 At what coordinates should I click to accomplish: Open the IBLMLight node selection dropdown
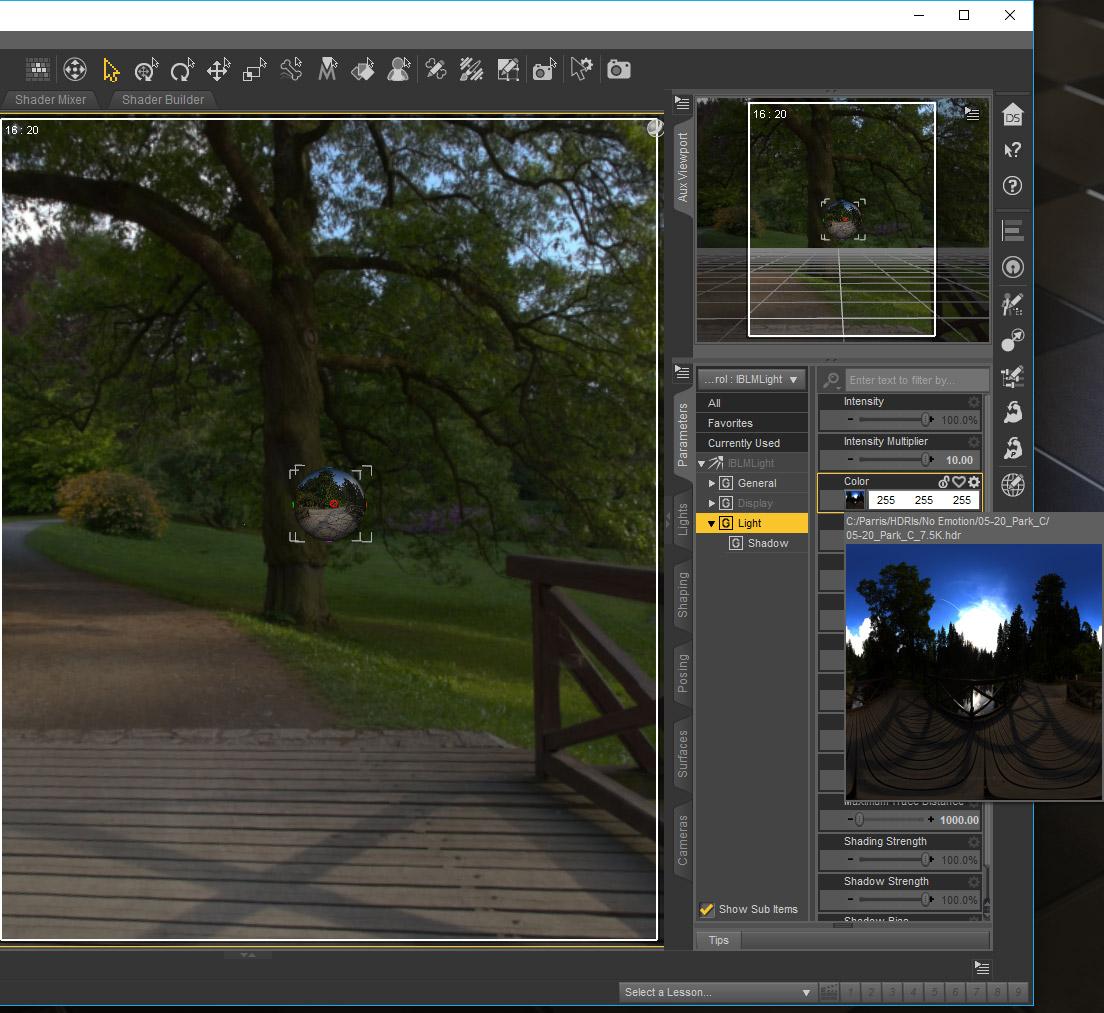pyautogui.click(x=751, y=379)
